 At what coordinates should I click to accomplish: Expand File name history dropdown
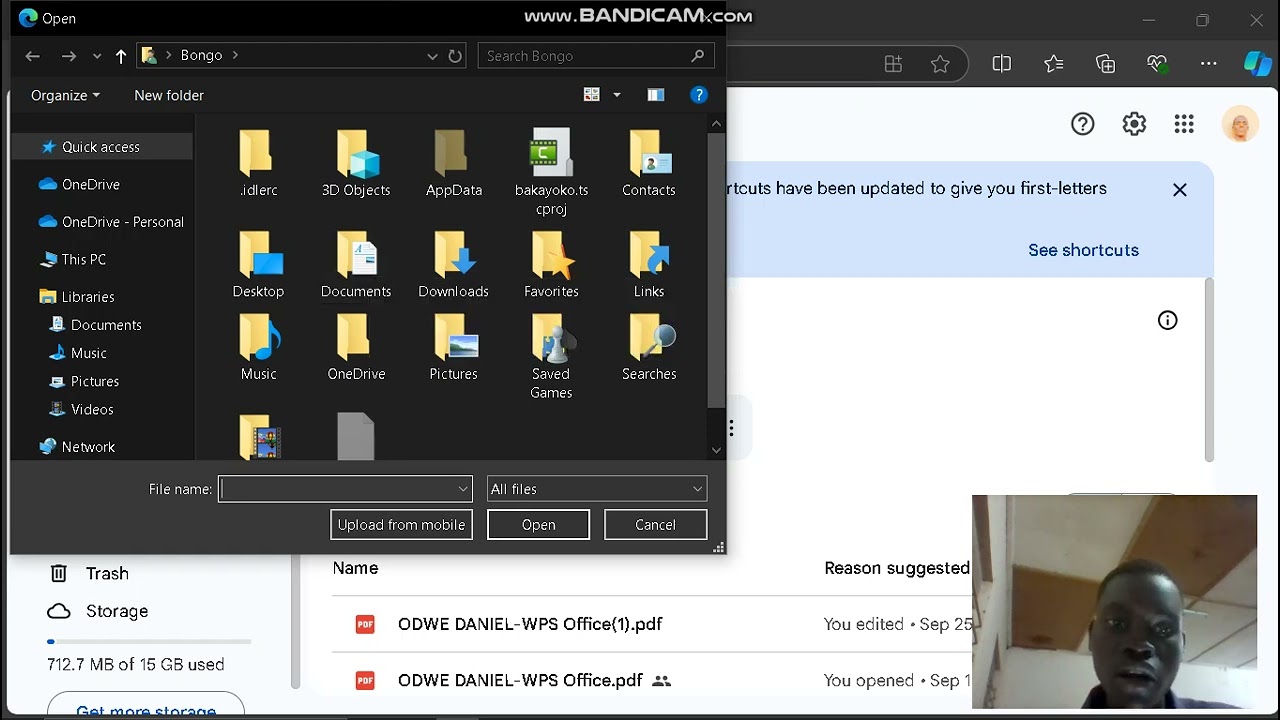(463, 489)
